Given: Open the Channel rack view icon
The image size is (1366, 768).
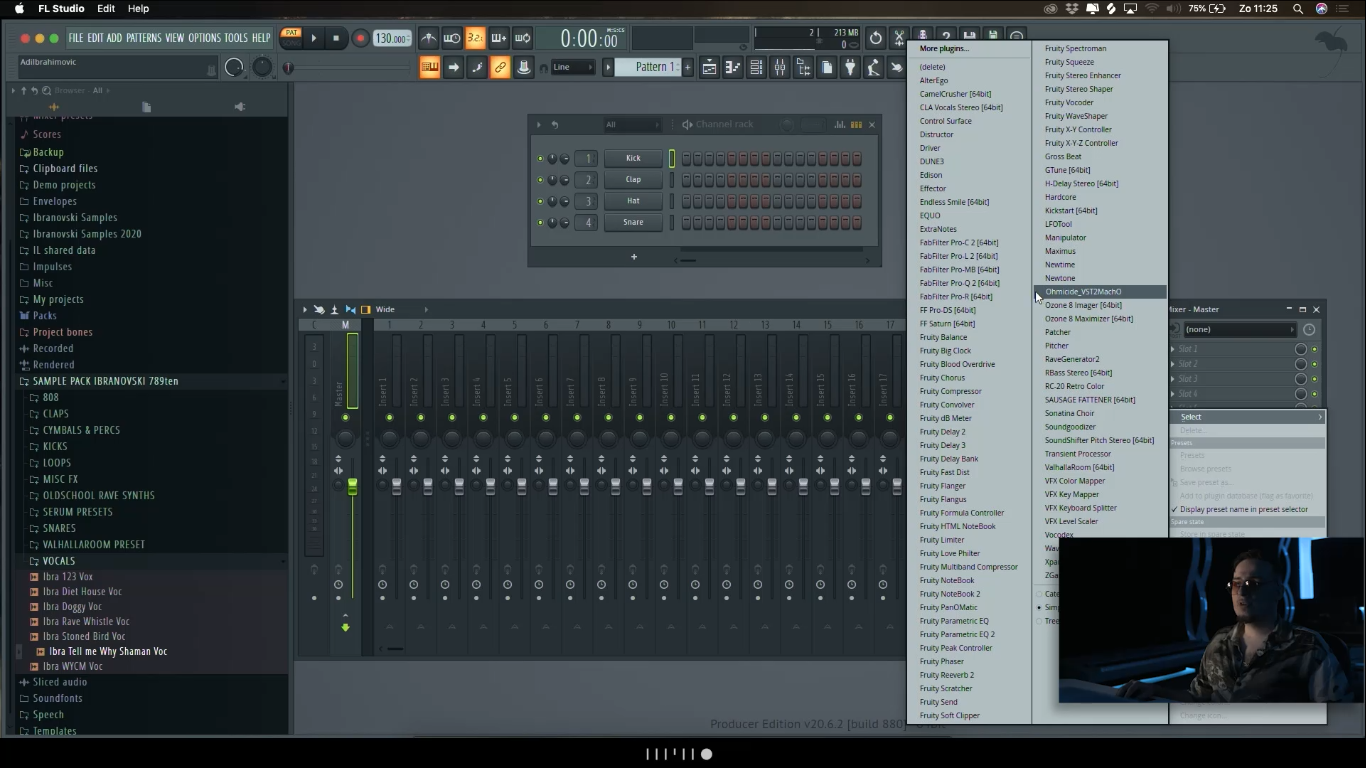Looking at the screenshot, I should 756,67.
